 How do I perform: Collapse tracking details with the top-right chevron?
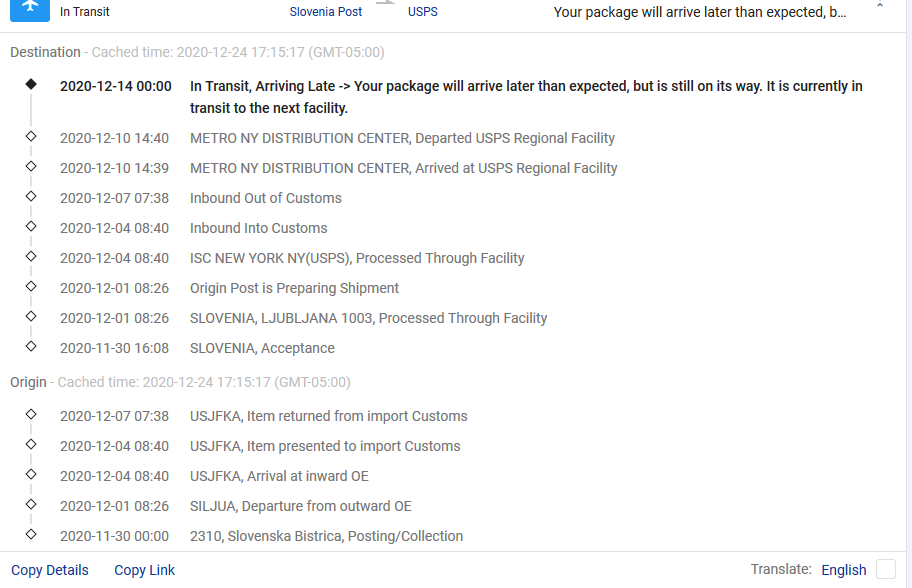[879, 6]
